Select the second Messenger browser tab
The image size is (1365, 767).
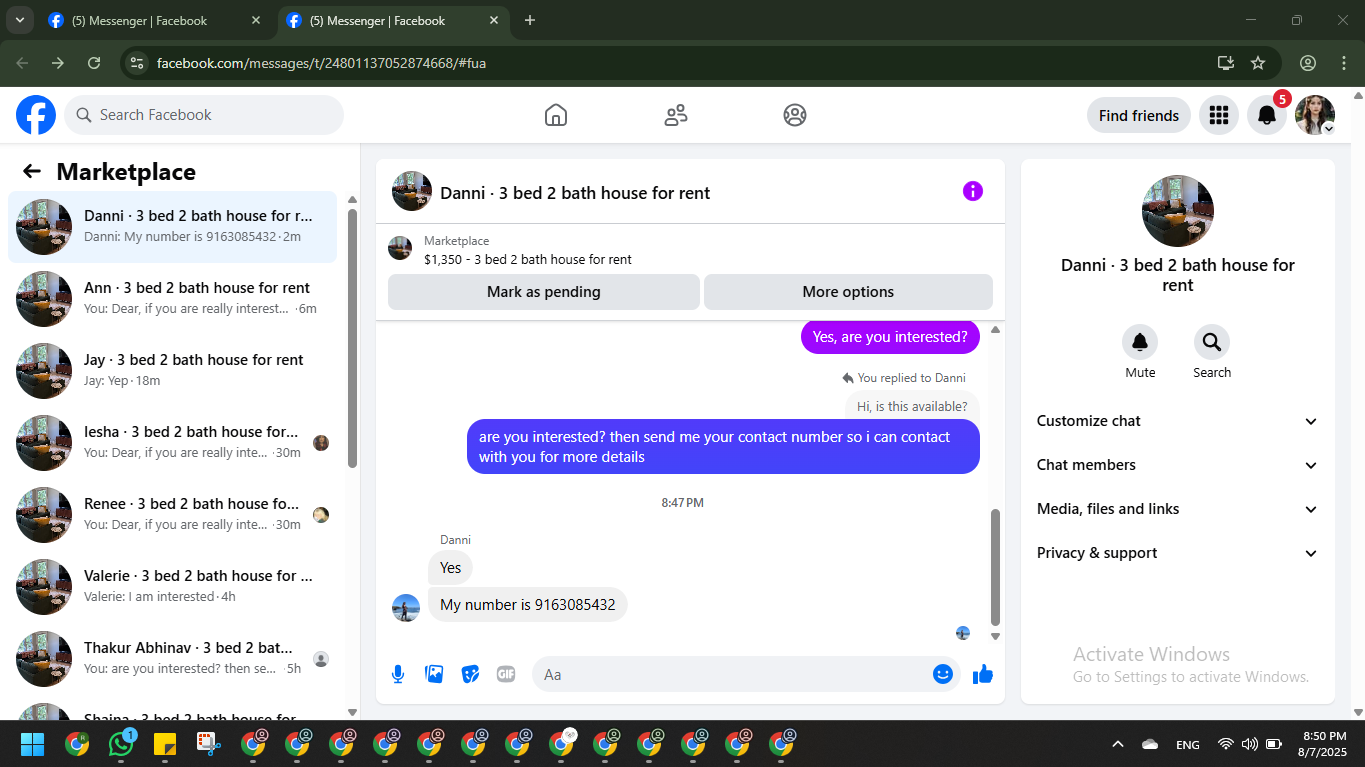click(x=392, y=20)
